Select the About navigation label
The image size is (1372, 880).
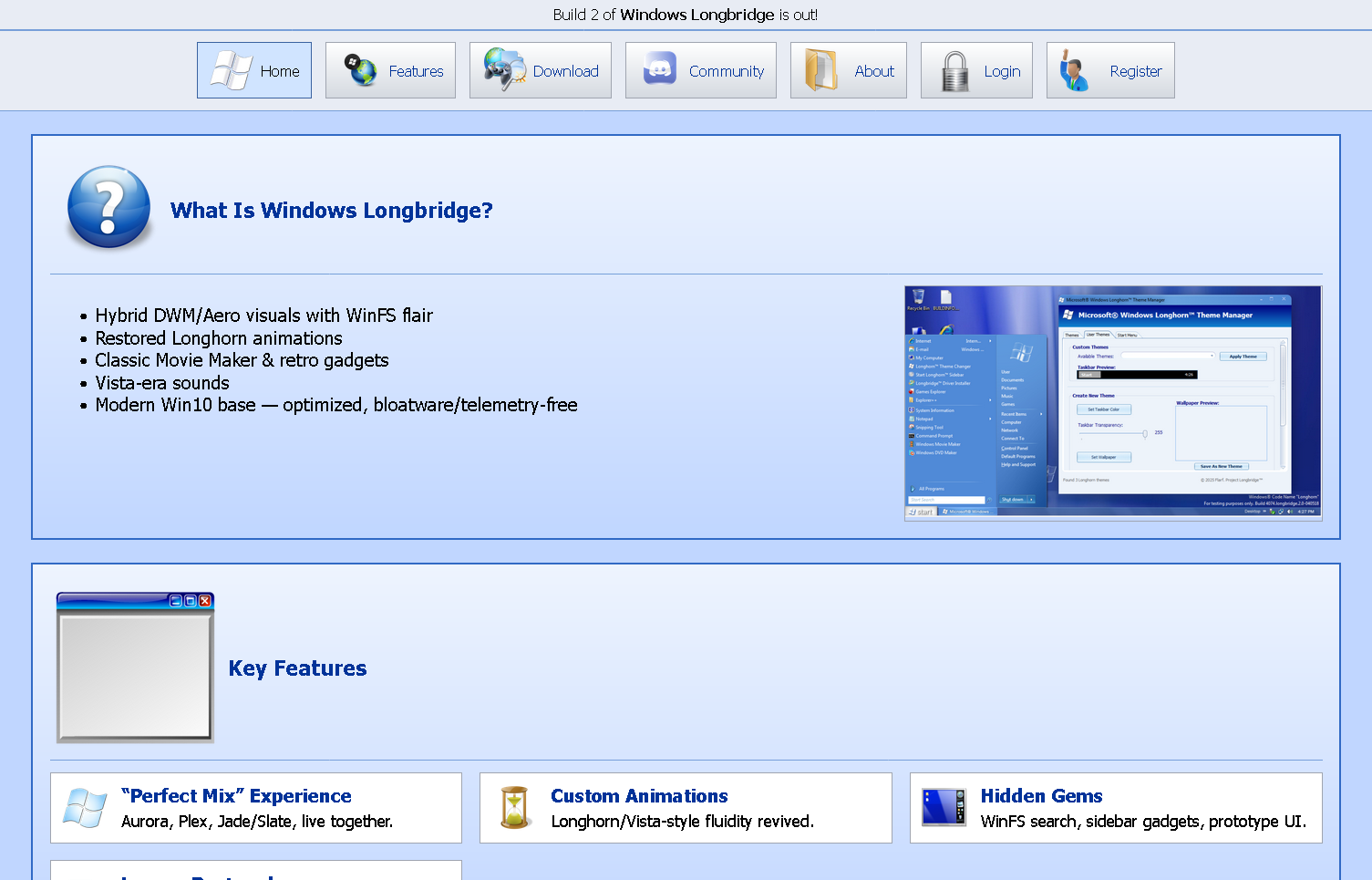pyautogui.click(x=874, y=71)
